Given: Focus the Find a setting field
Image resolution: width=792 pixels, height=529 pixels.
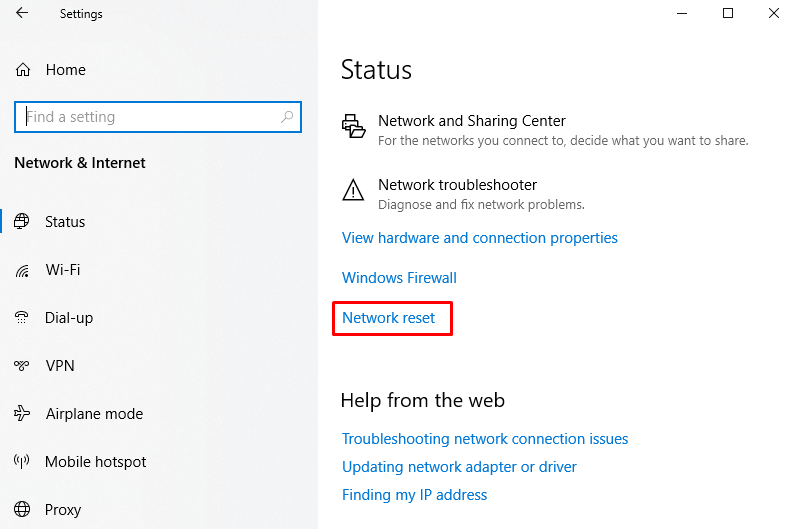Looking at the screenshot, I should [x=150, y=117].
